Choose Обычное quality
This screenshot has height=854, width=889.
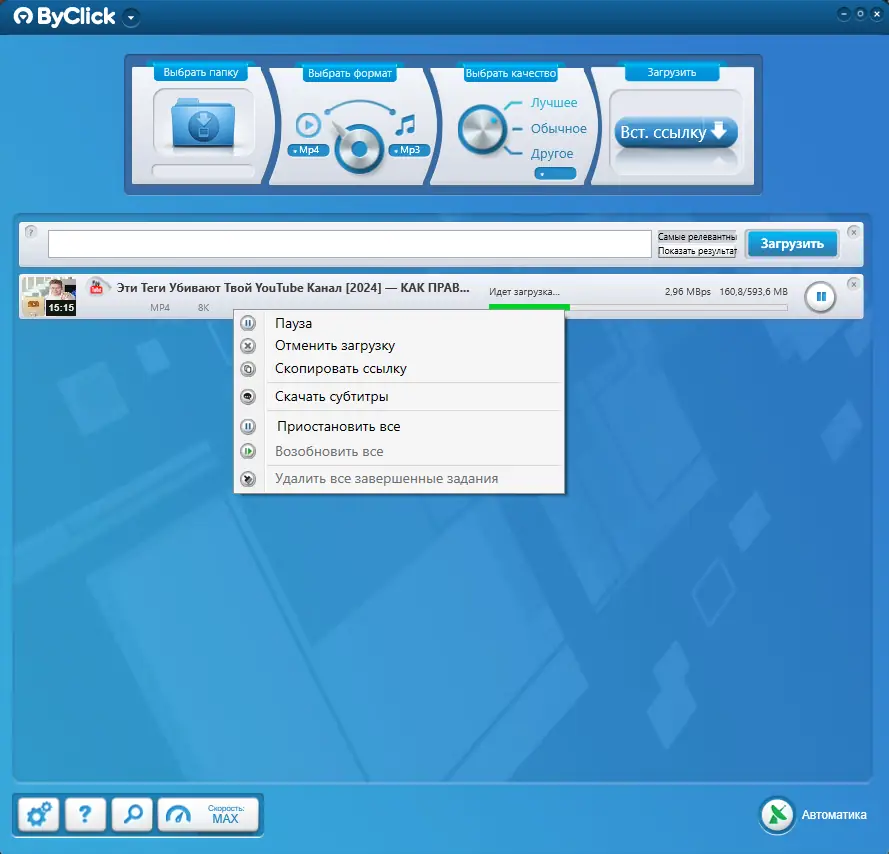558,129
